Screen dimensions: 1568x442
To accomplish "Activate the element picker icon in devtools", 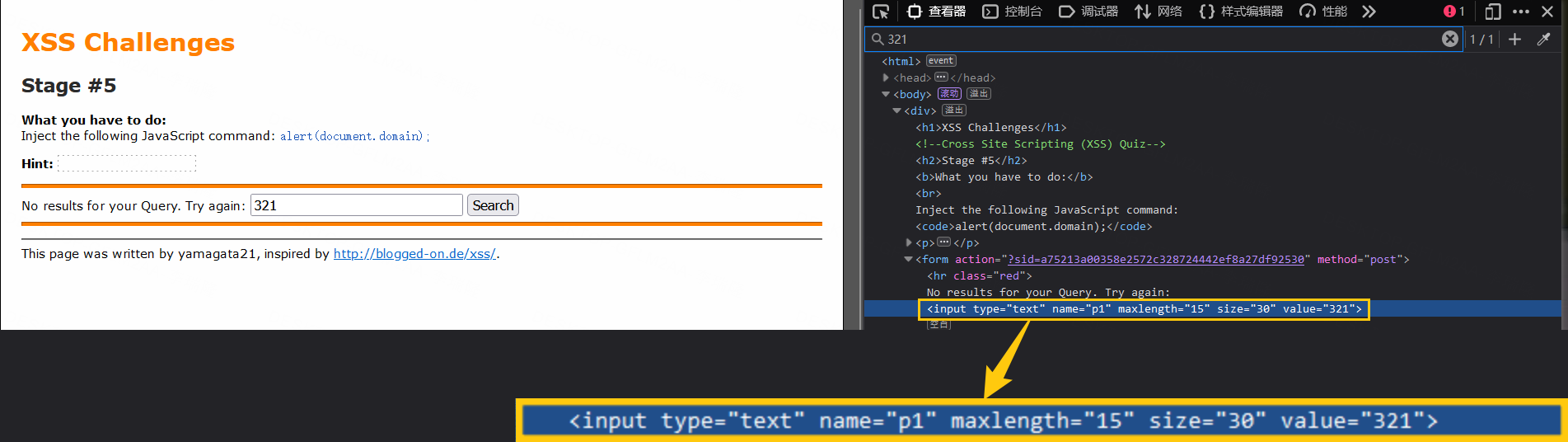I will click(x=881, y=12).
